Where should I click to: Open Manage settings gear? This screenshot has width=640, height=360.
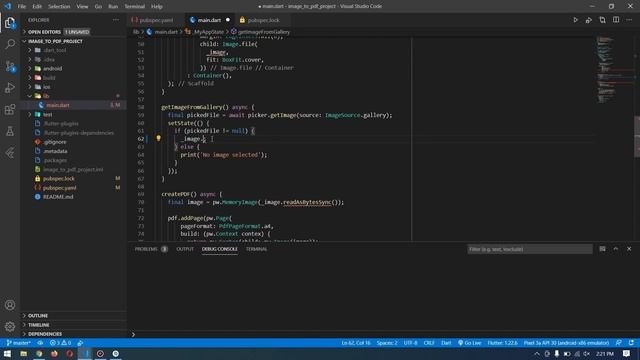coord(10,326)
